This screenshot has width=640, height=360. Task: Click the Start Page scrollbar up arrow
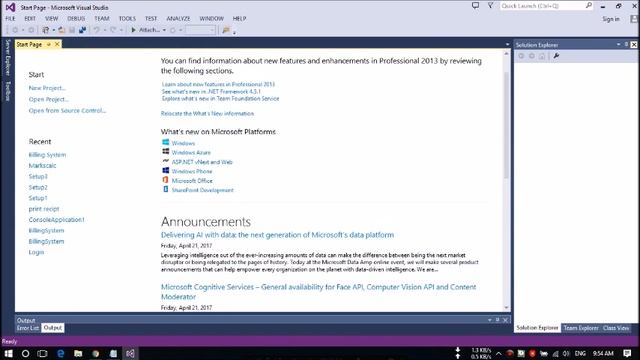pos(507,54)
